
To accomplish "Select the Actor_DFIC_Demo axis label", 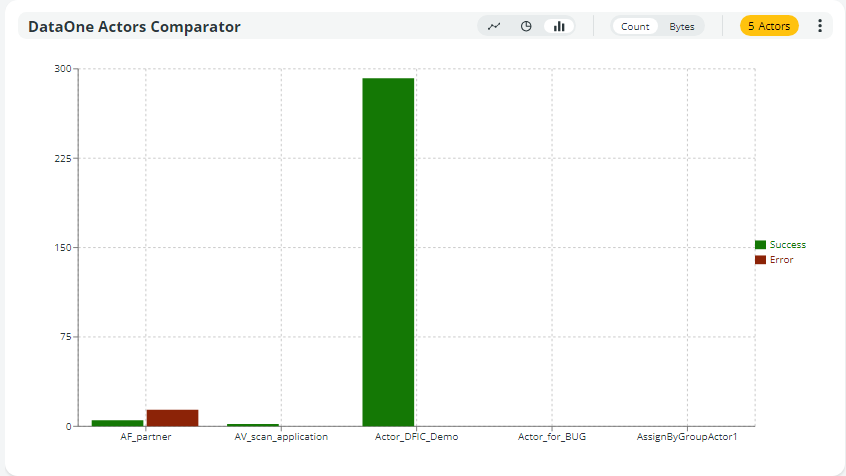I will pyautogui.click(x=416, y=437).
